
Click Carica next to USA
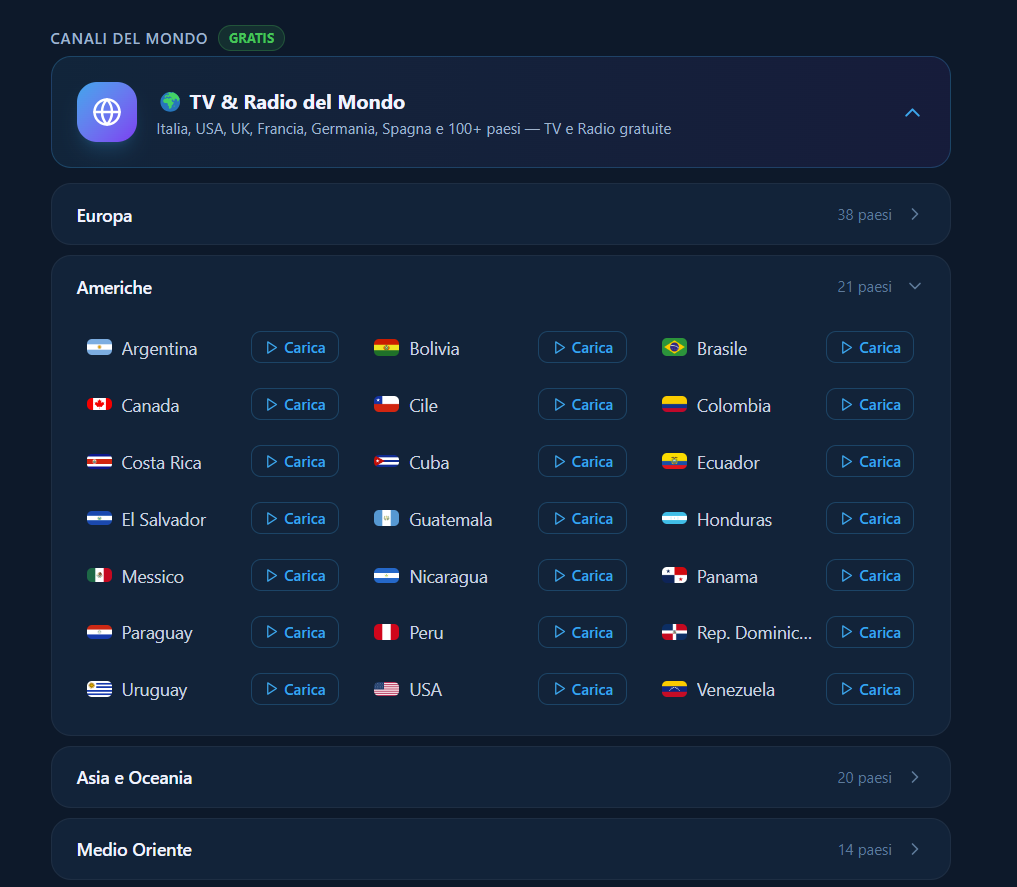click(582, 689)
